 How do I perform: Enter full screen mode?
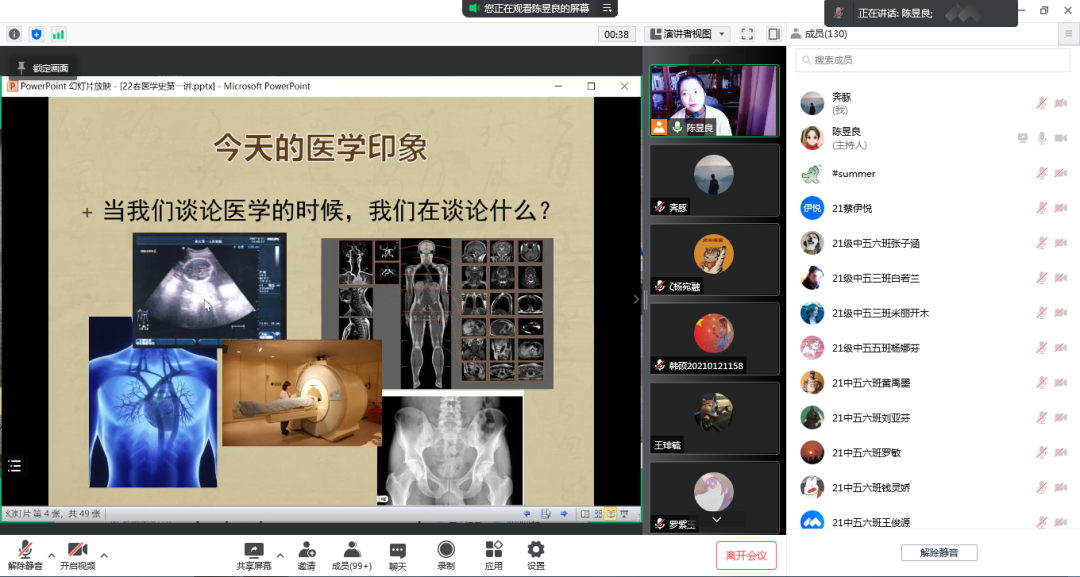coord(746,34)
